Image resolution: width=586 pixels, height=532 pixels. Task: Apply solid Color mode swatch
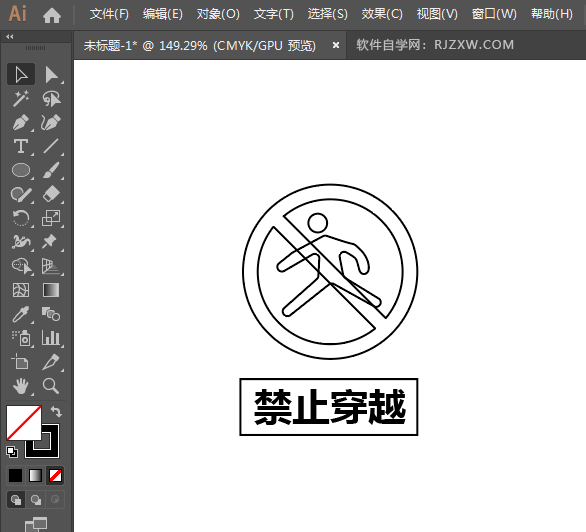pyautogui.click(x=15, y=476)
